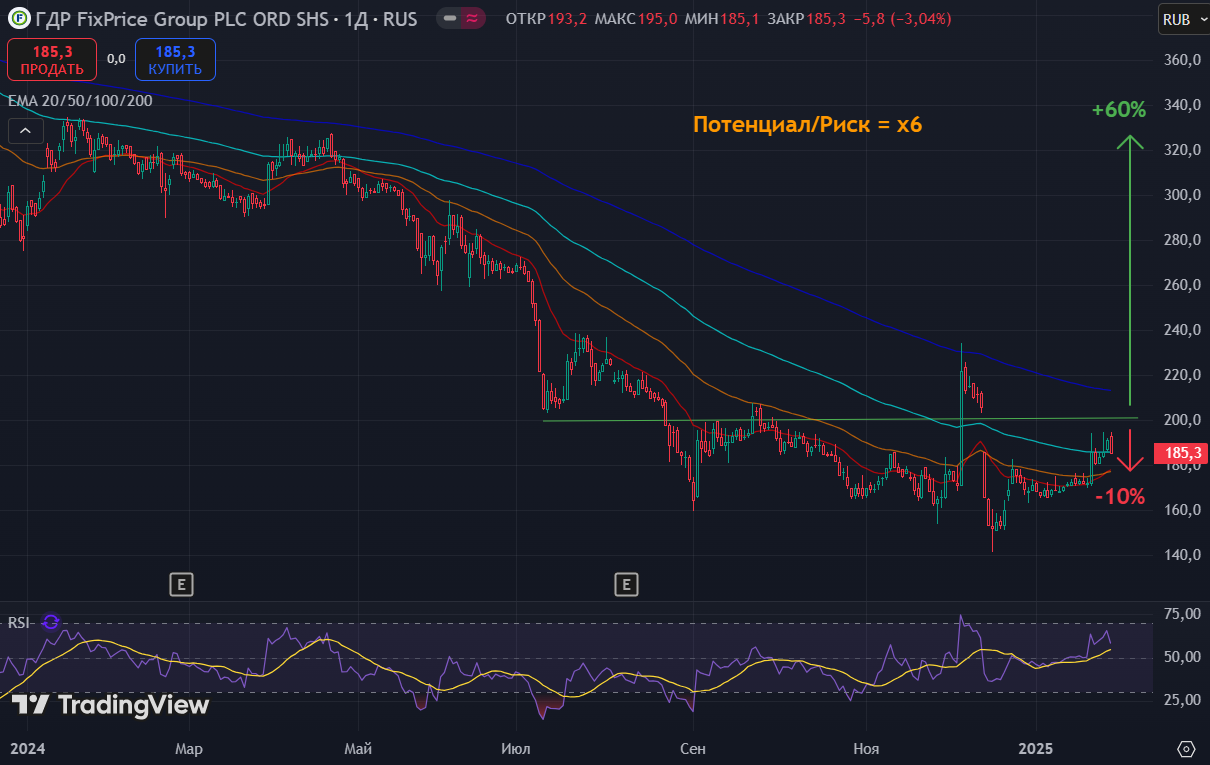
Task: Select the Потенциал/Риск = x6 text note
Action: [x=807, y=125]
